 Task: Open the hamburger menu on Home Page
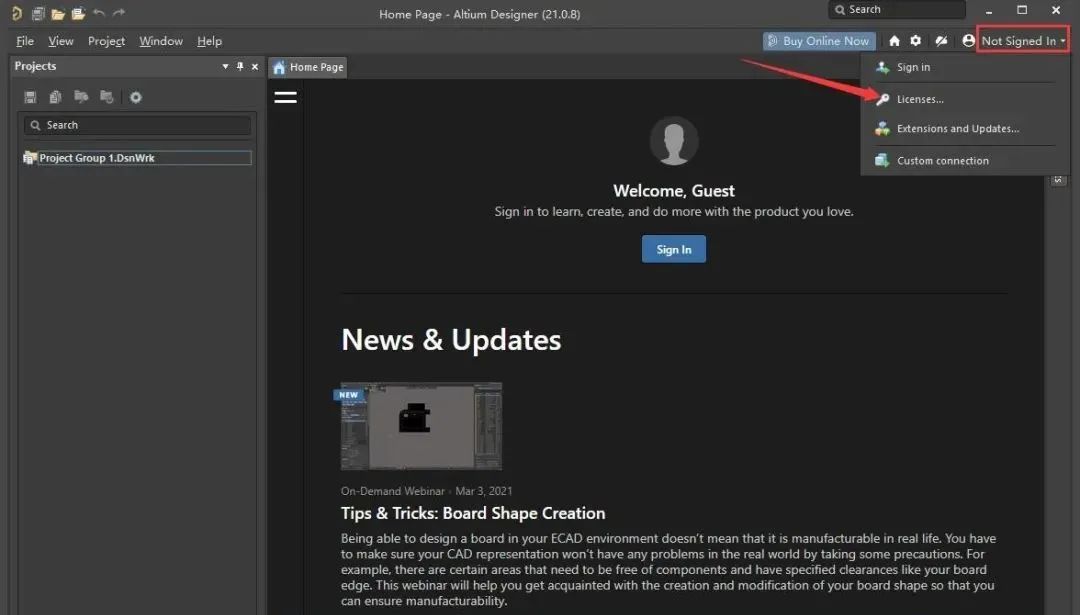285,97
